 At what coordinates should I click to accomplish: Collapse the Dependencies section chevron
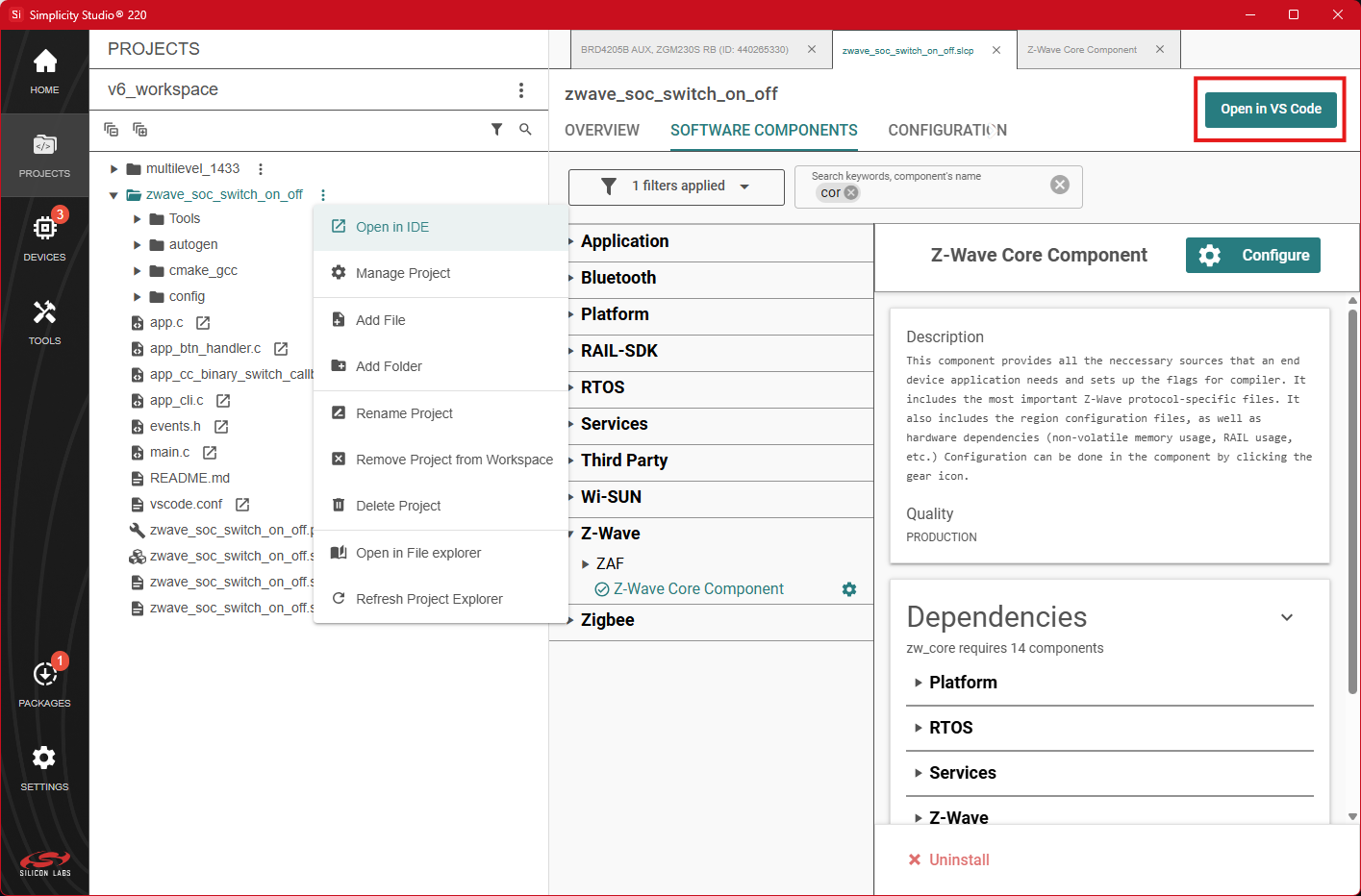[x=1287, y=617]
